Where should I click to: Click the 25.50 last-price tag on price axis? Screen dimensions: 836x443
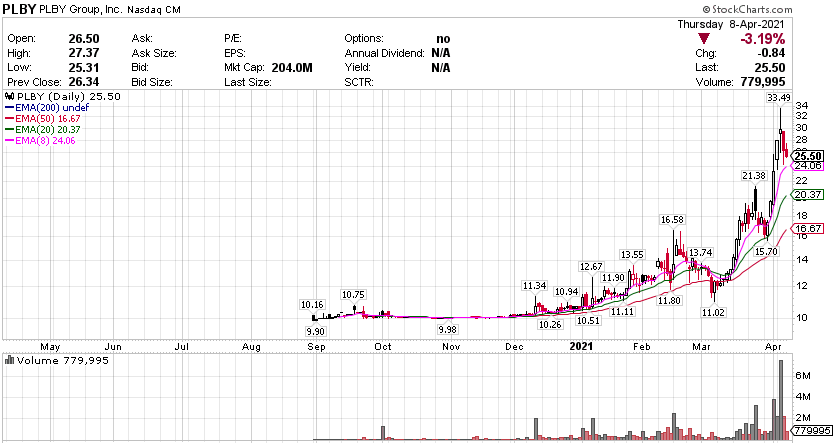coord(807,156)
